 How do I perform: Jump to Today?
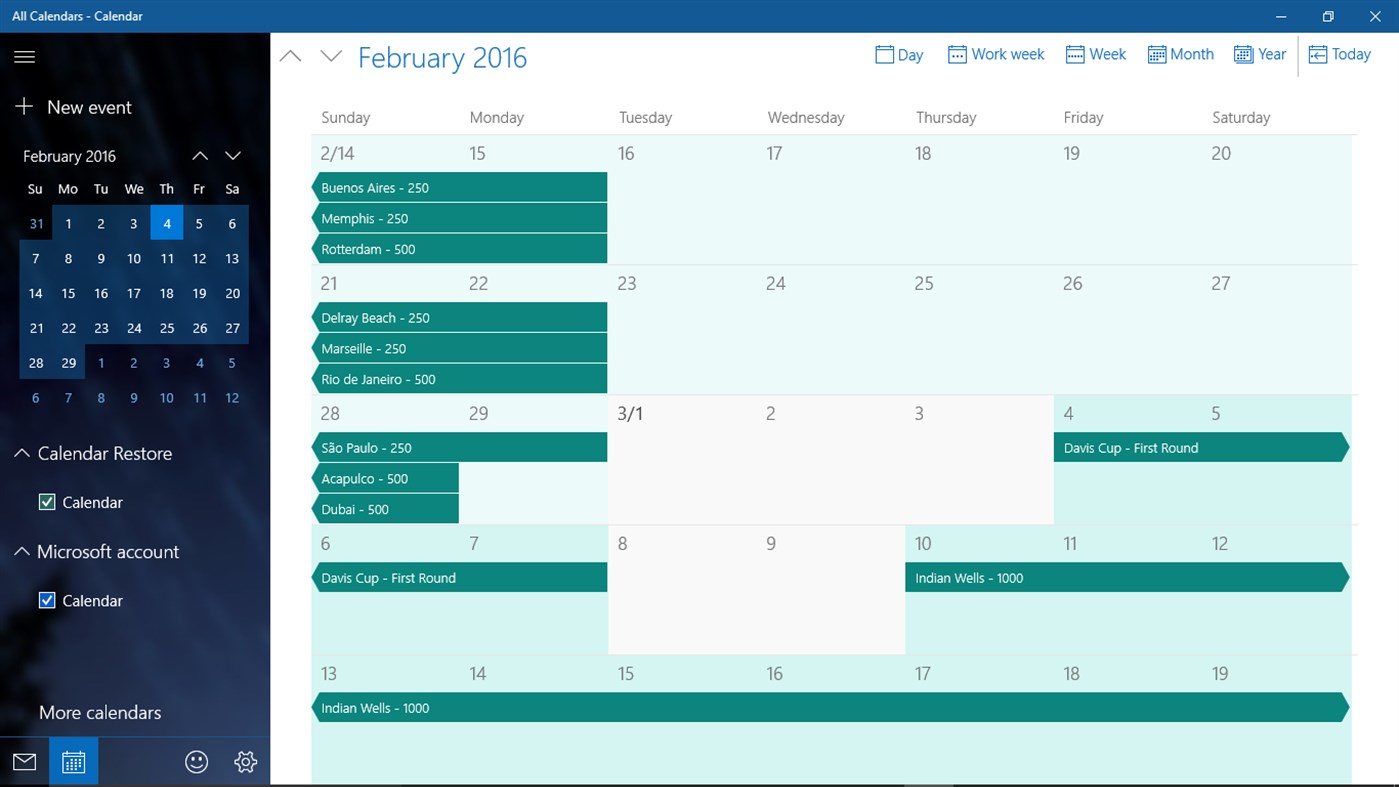pyautogui.click(x=1339, y=54)
